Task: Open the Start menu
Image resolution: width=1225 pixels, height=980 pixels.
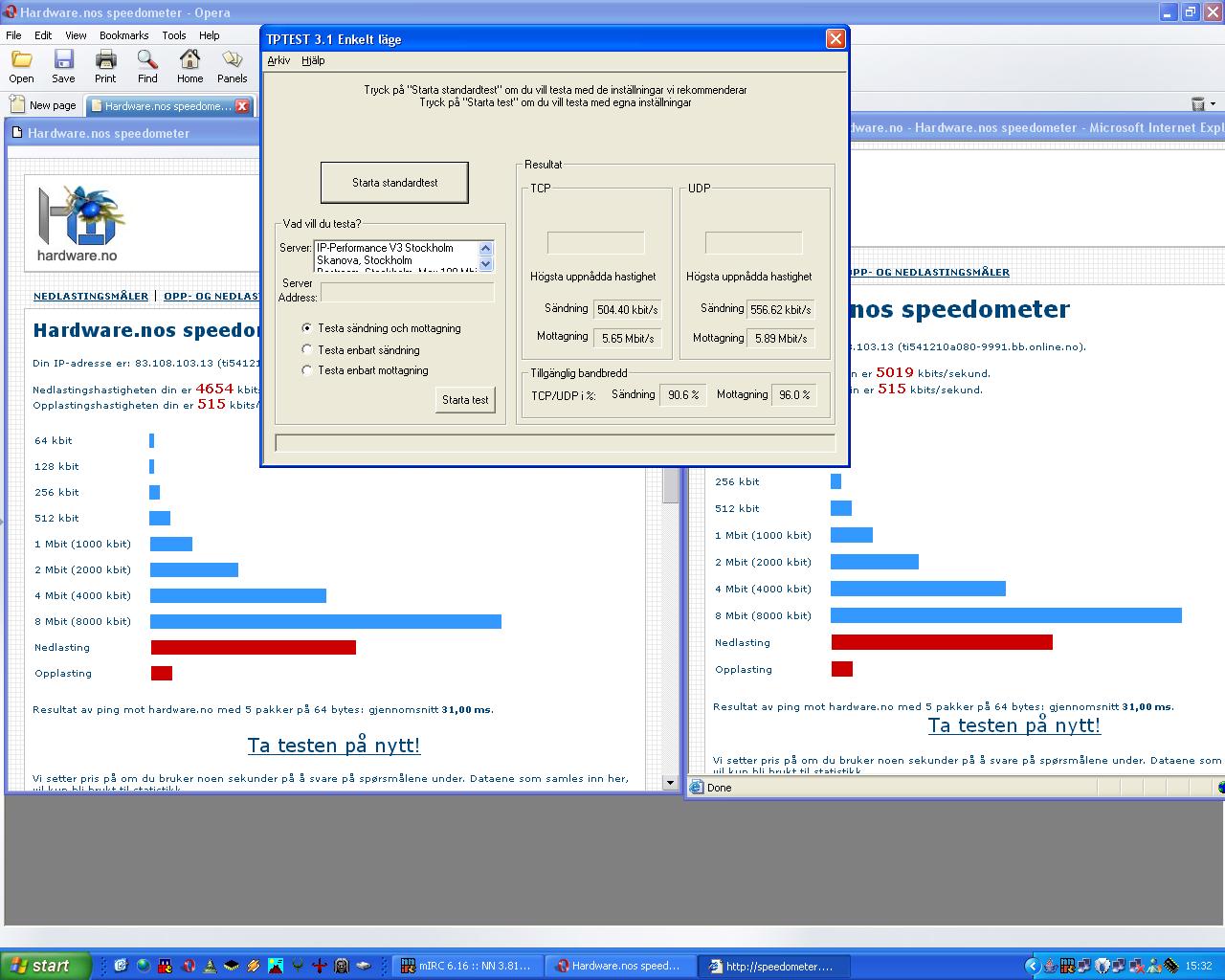Action: tap(46, 966)
